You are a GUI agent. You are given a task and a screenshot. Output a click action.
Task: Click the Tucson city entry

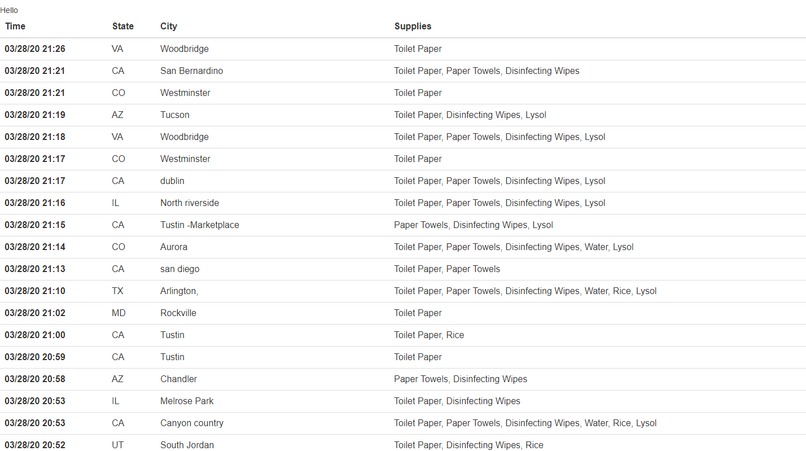[175, 115]
